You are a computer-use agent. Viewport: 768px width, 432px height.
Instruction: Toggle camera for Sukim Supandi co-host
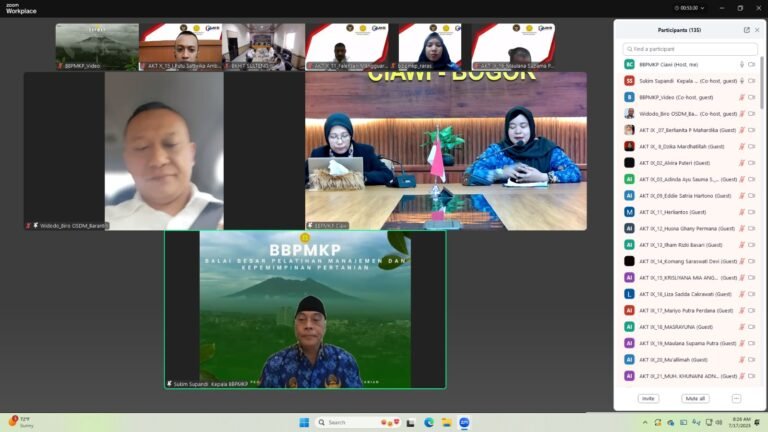coord(751,81)
